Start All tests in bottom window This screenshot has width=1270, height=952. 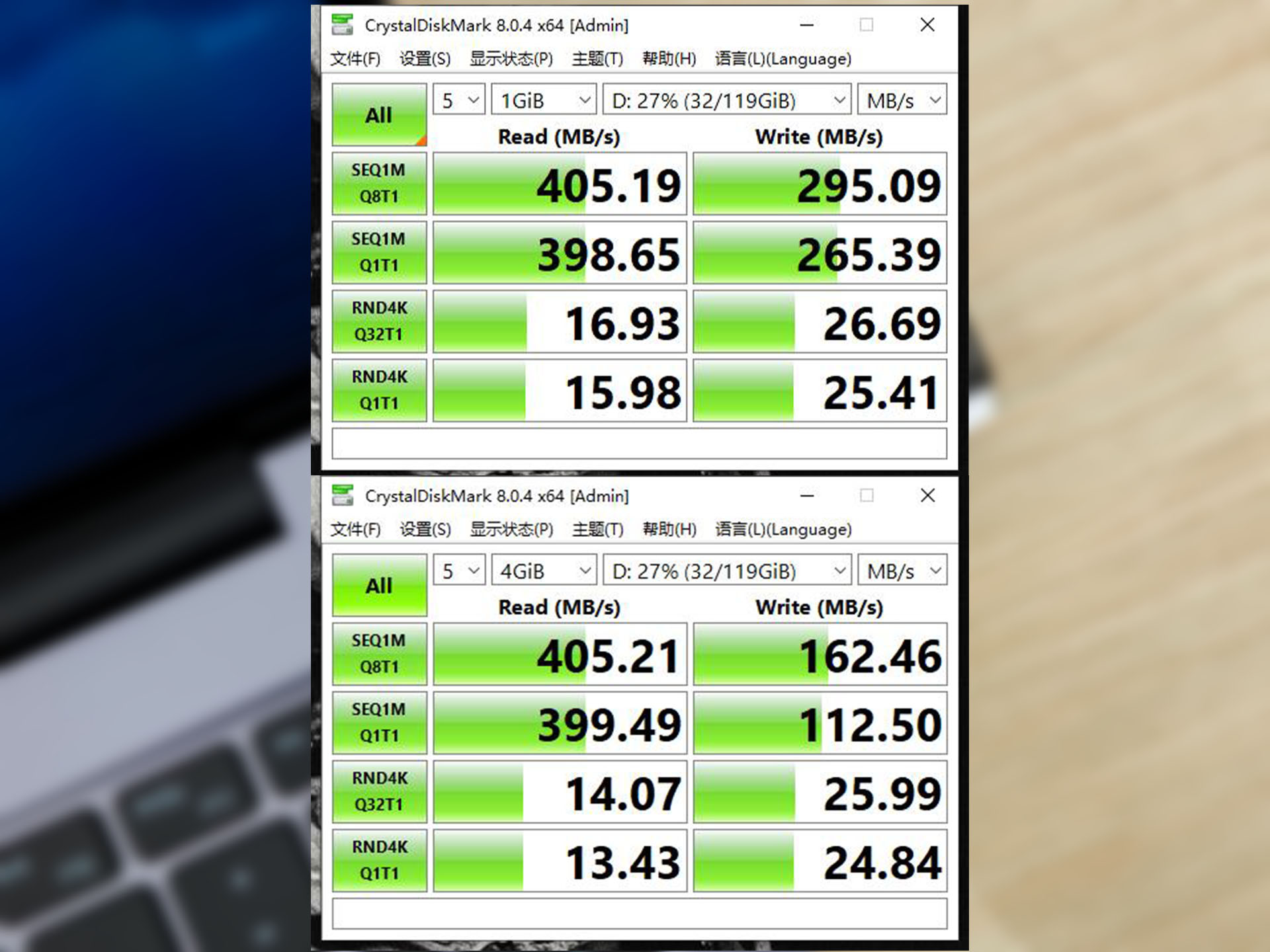379,585
